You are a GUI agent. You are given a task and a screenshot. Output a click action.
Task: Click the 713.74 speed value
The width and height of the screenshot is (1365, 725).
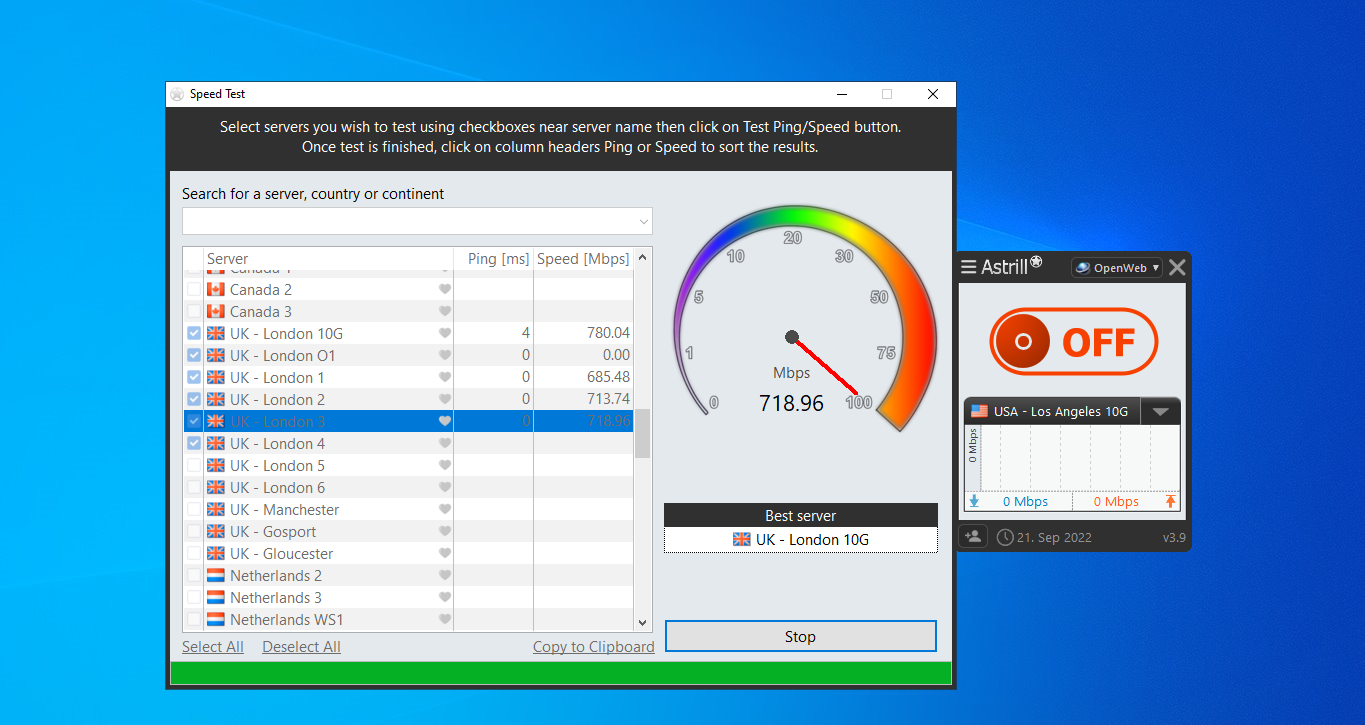pyautogui.click(x=608, y=400)
